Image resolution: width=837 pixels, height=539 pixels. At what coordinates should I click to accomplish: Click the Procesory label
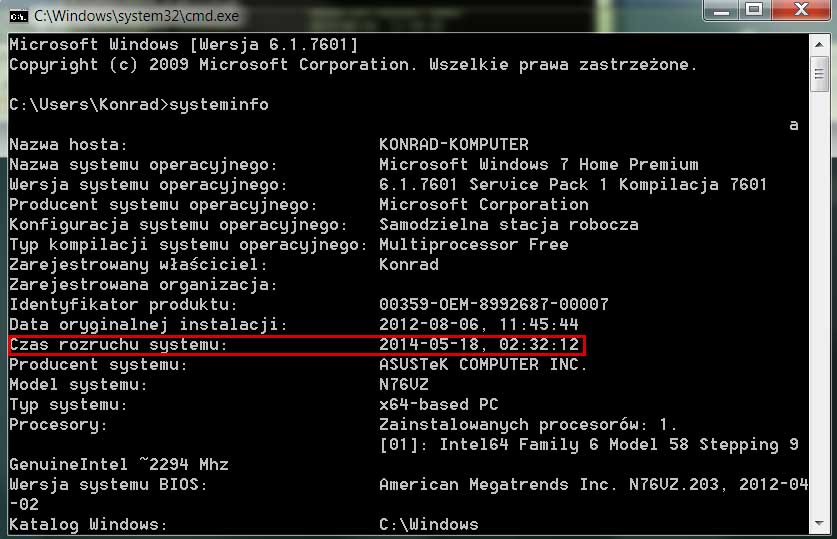click(x=59, y=425)
